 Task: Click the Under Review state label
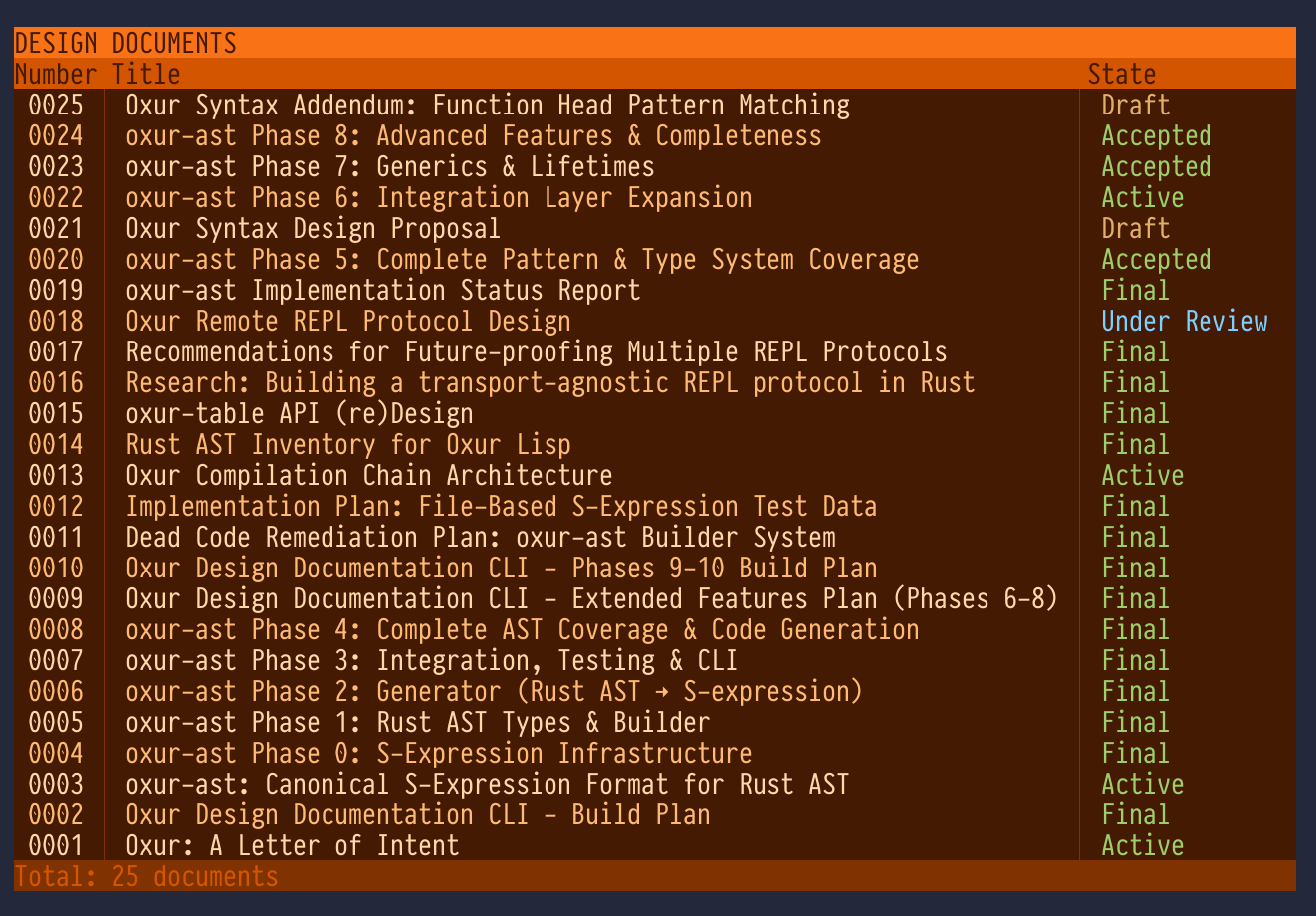click(x=1184, y=321)
